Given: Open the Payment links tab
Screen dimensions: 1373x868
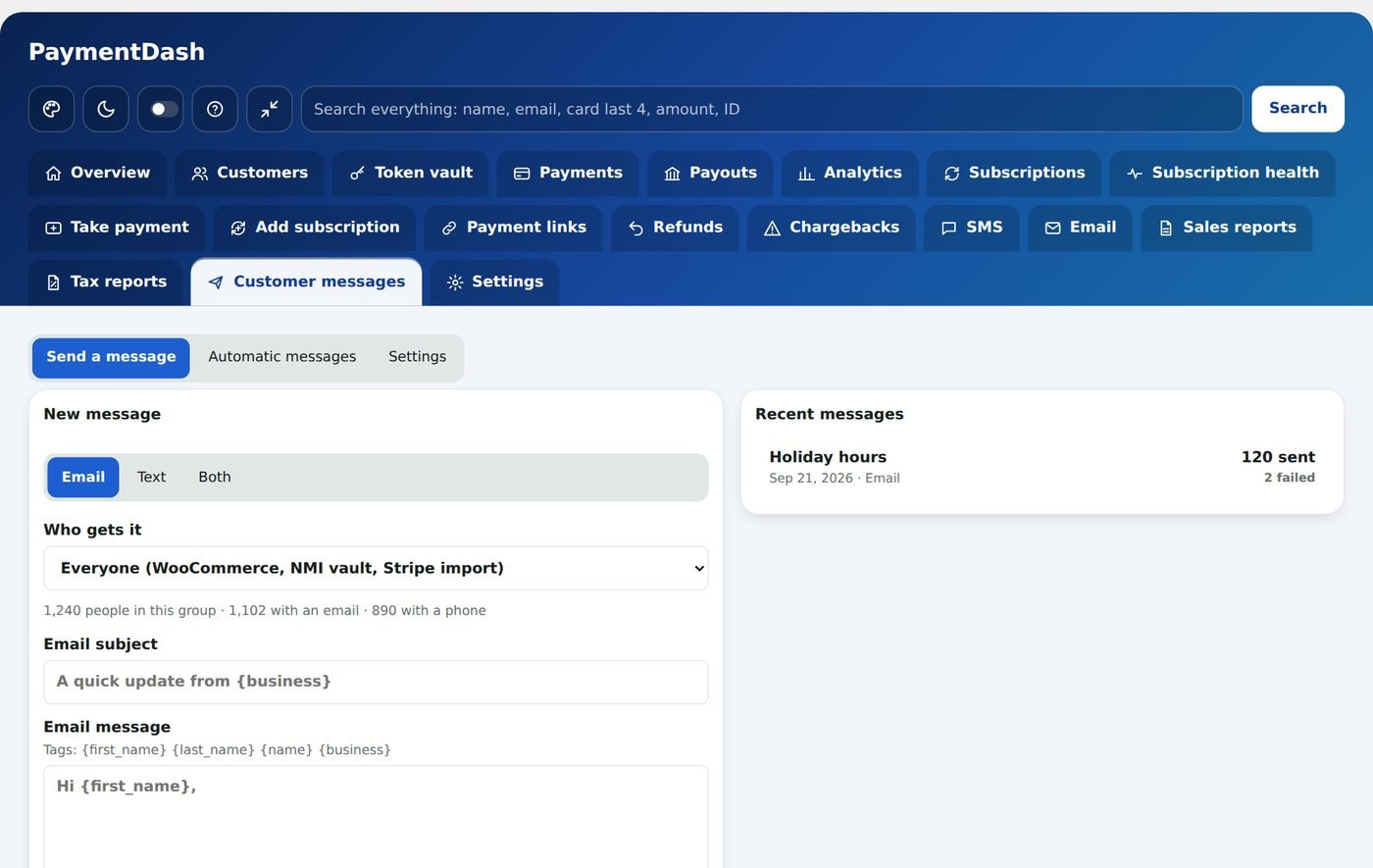Looking at the screenshot, I should click(x=514, y=228).
